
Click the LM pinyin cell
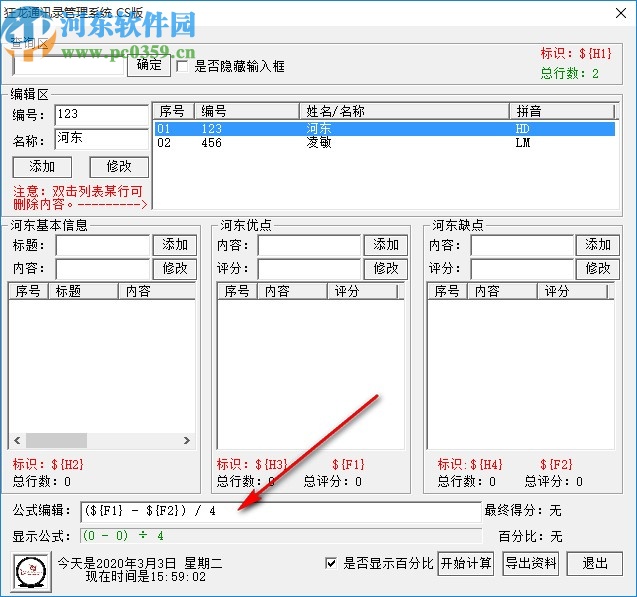point(523,143)
